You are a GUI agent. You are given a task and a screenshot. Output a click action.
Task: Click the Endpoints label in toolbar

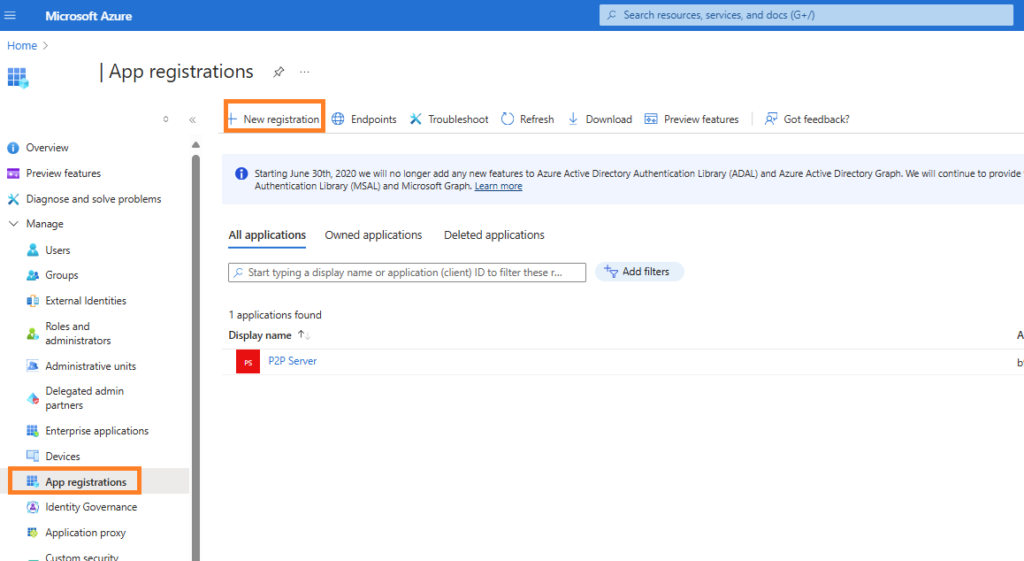tap(374, 120)
